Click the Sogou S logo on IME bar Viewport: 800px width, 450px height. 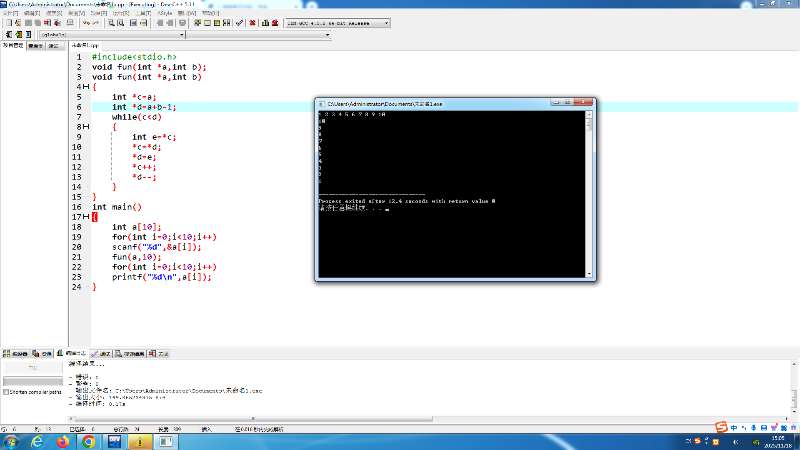click(x=721, y=427)
